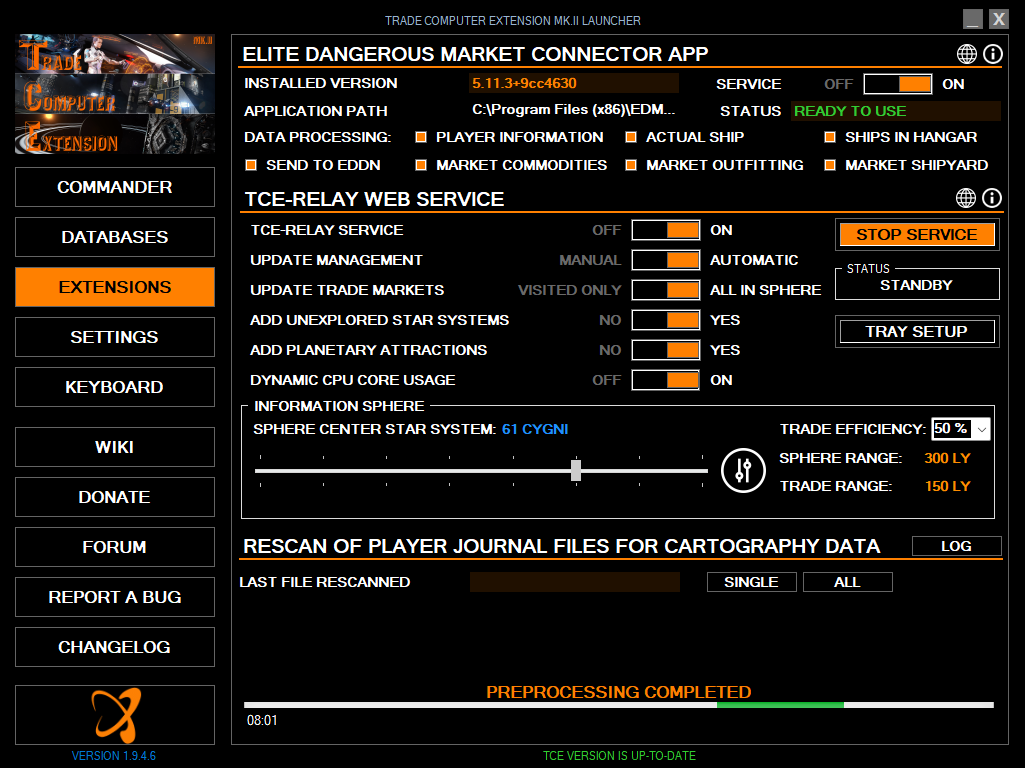Viewport: 1025px width, 768px height.
Task: Close the launcher window
Action: click(998, 19)
